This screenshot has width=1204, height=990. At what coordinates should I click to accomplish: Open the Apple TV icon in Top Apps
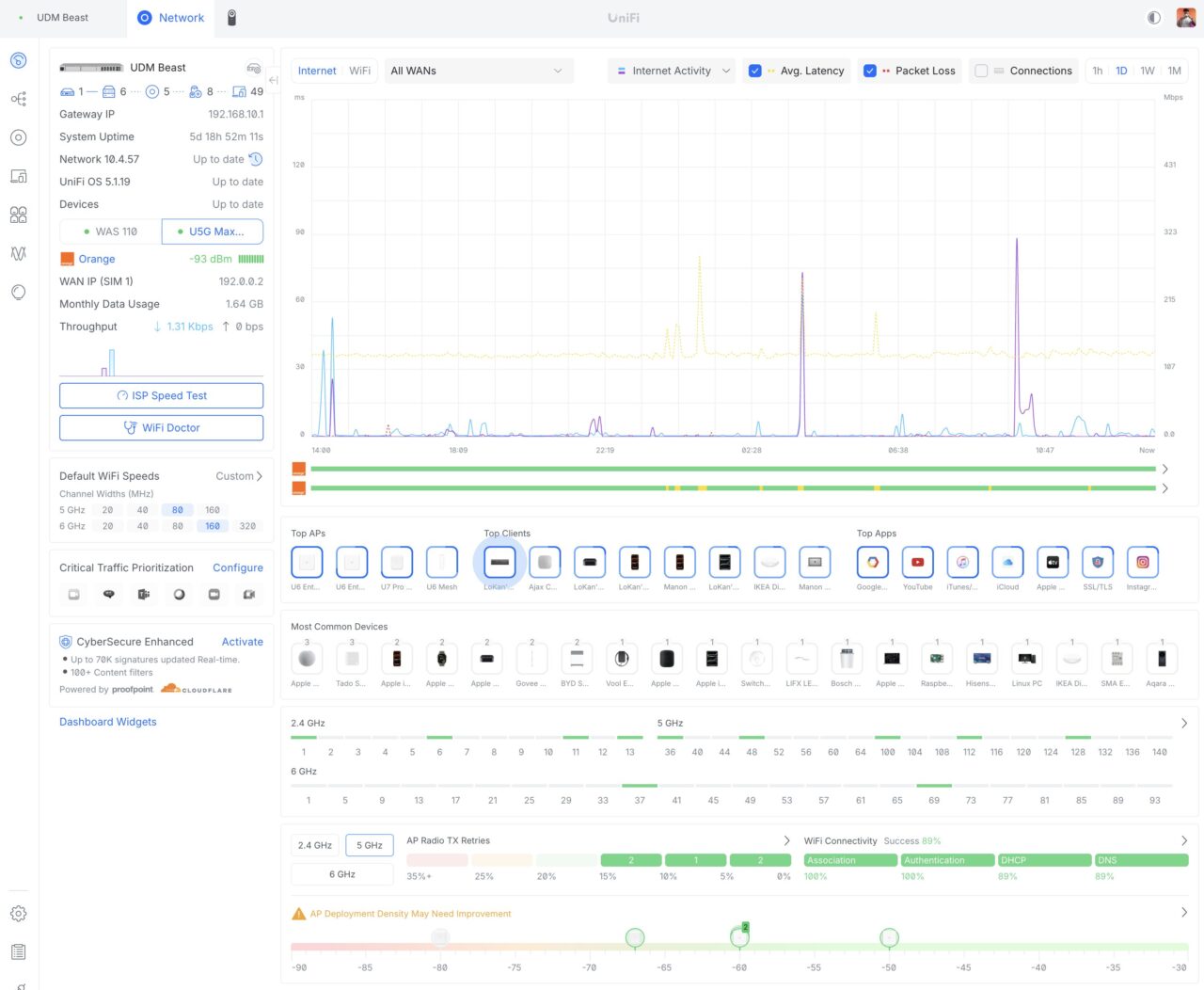pyautogui.click(x=1053, y=562)
